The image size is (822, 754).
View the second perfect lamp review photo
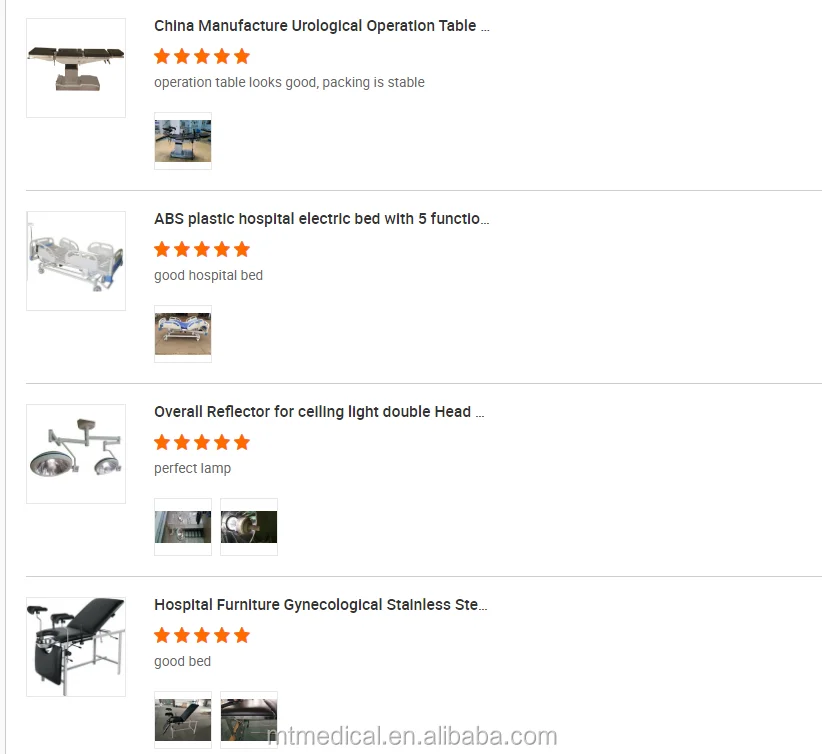tap(249, 527)
